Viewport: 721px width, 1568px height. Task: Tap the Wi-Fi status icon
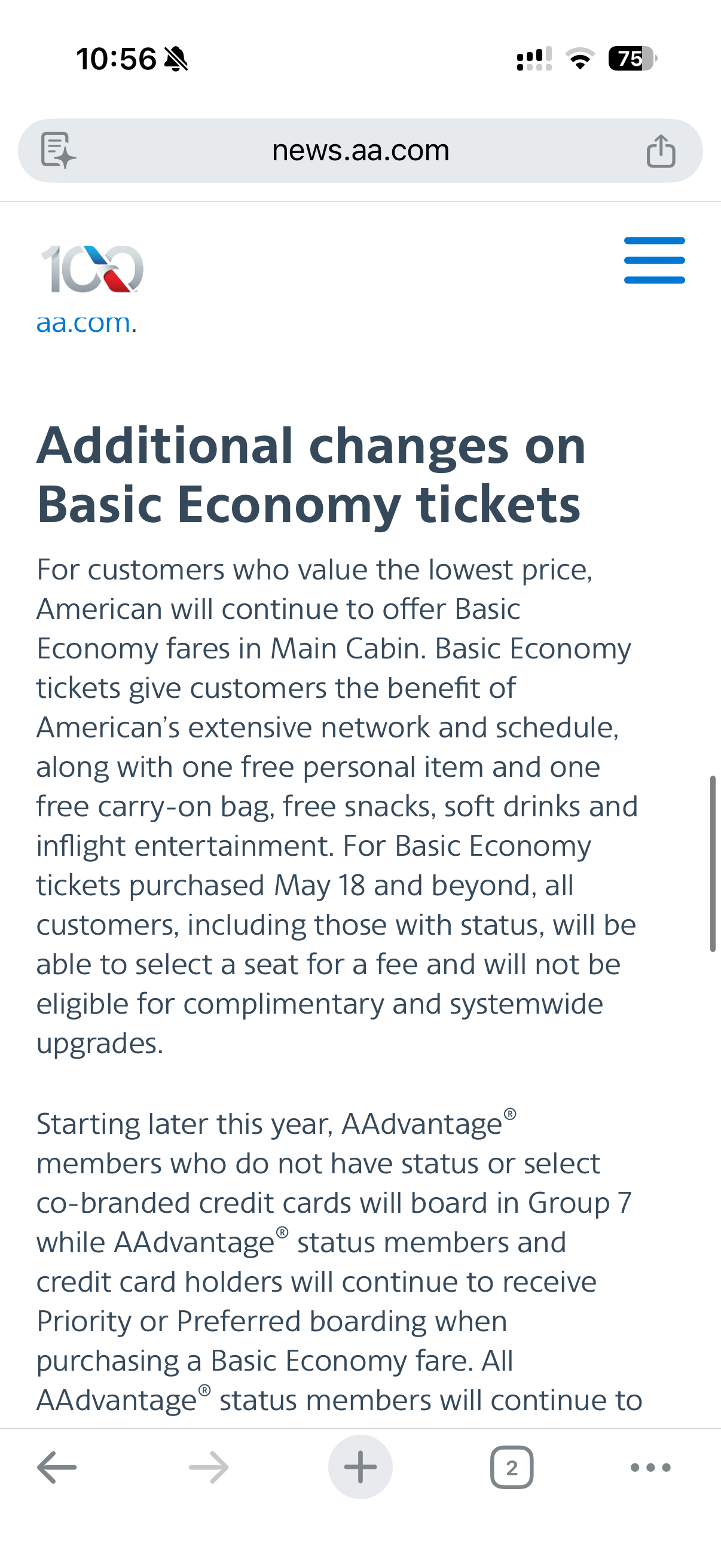(580, 59)
